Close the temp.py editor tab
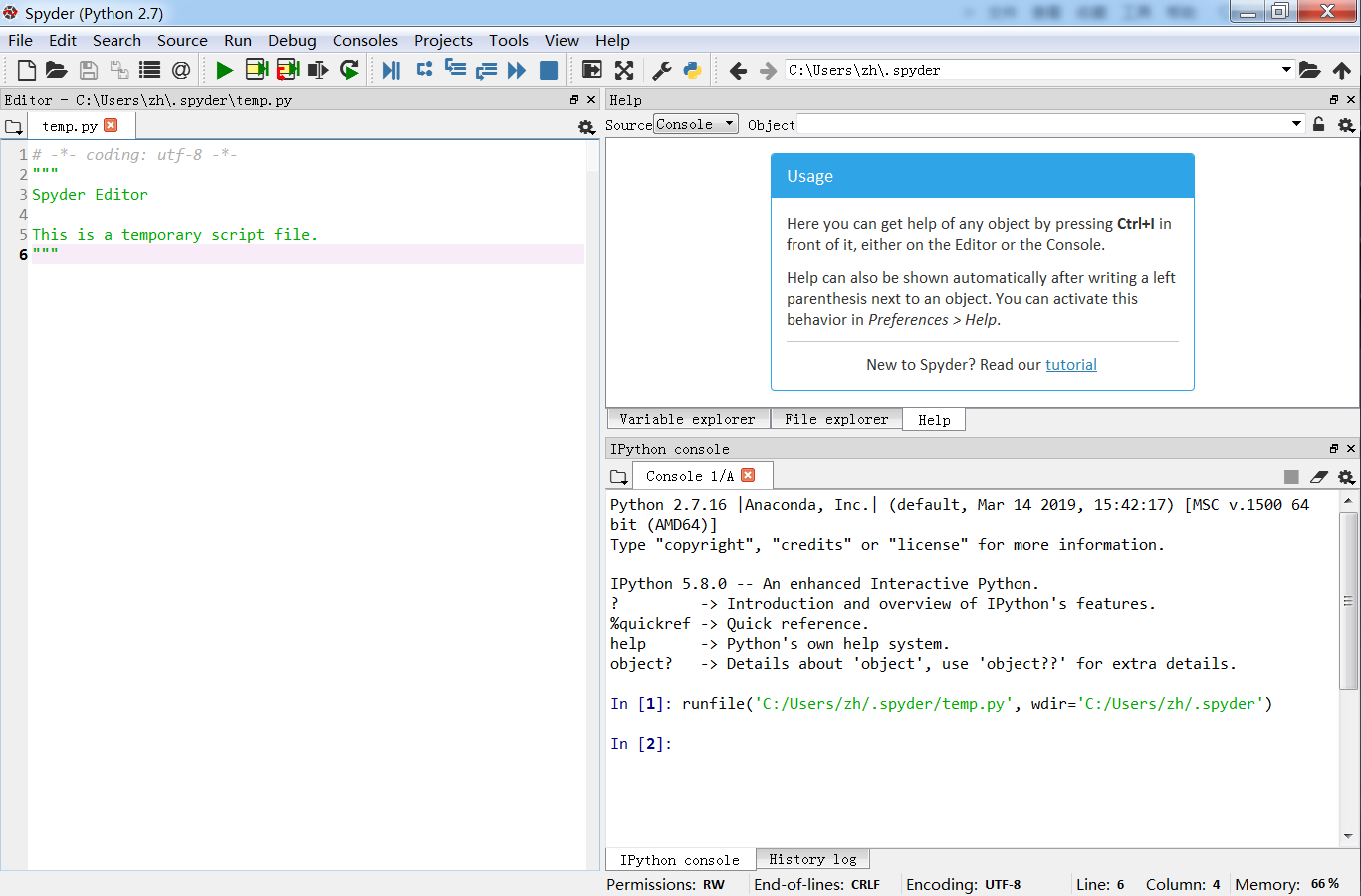 111,125
